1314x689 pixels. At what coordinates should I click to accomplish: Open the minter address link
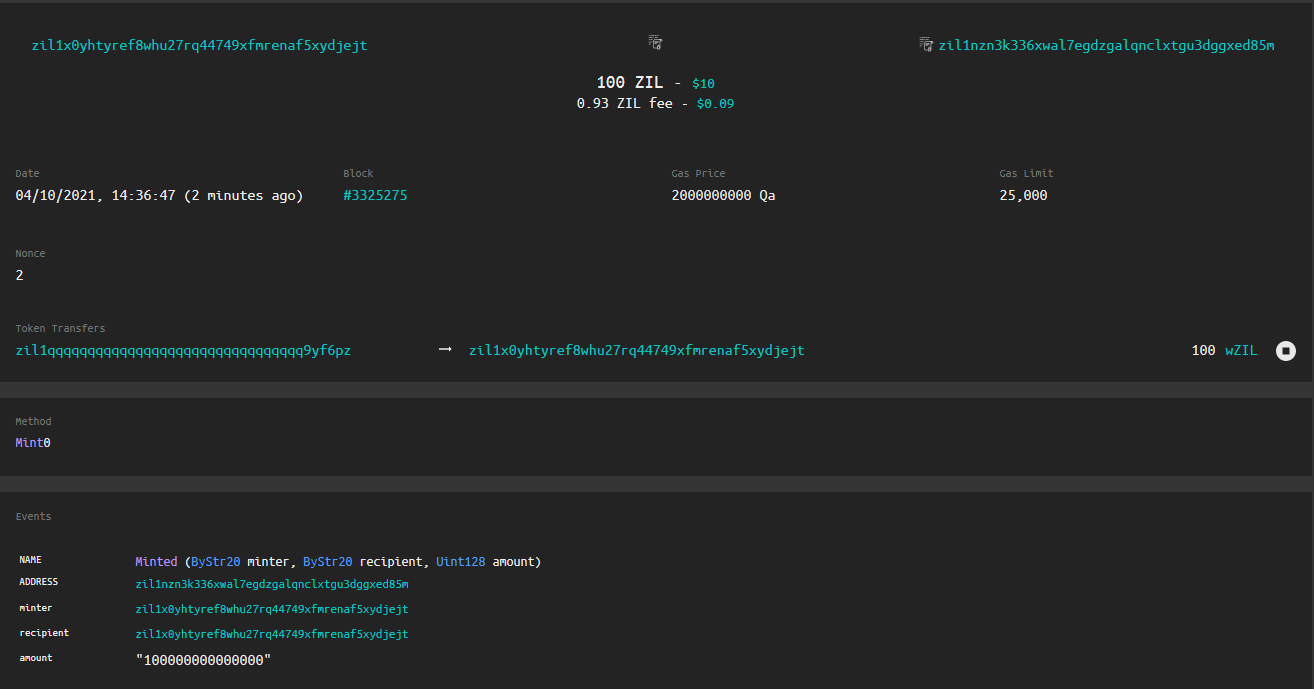click(272, 609)
